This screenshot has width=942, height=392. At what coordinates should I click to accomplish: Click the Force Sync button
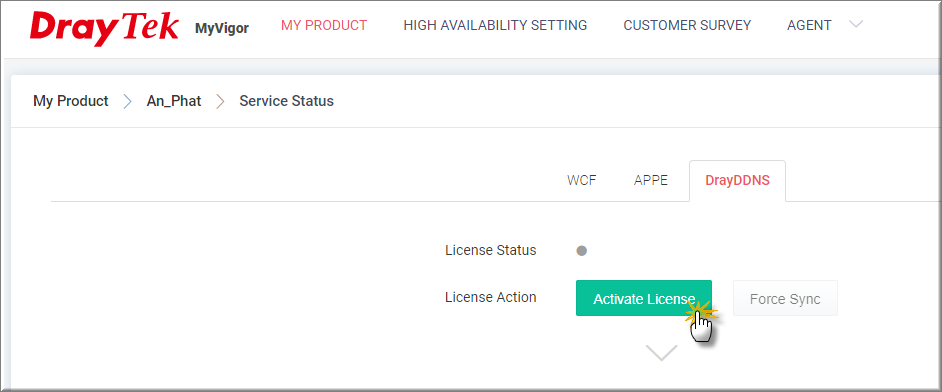click(x=785, y=298)
